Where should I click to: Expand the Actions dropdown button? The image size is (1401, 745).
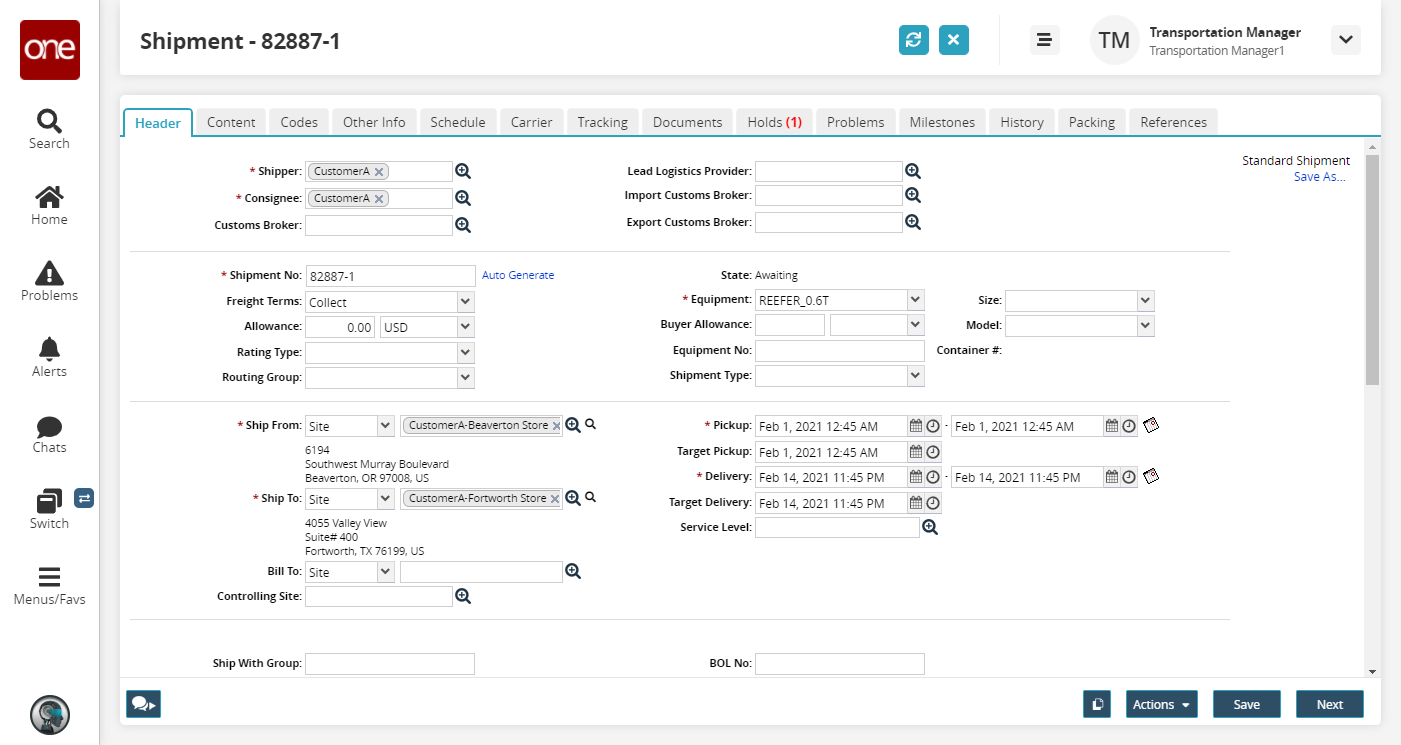point(1161,704)
